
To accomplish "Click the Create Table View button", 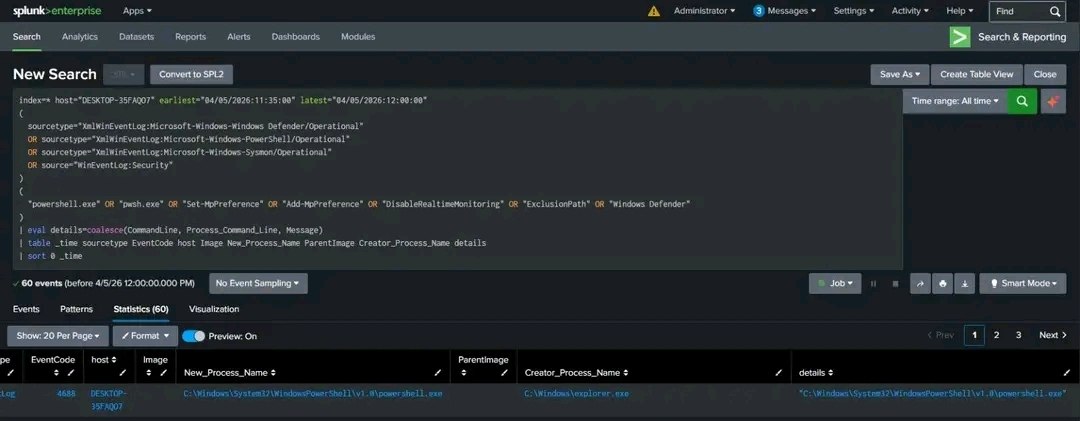I will (x=977, y=74).
